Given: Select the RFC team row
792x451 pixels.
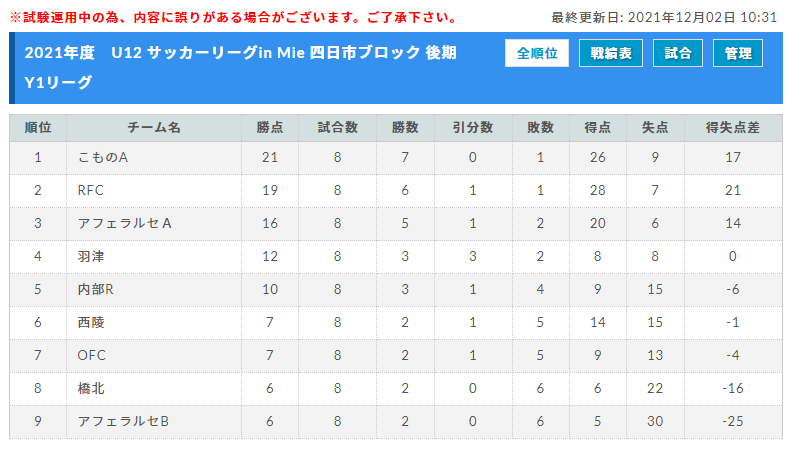Looking at the screenshot, I should [x=396, y=190].
